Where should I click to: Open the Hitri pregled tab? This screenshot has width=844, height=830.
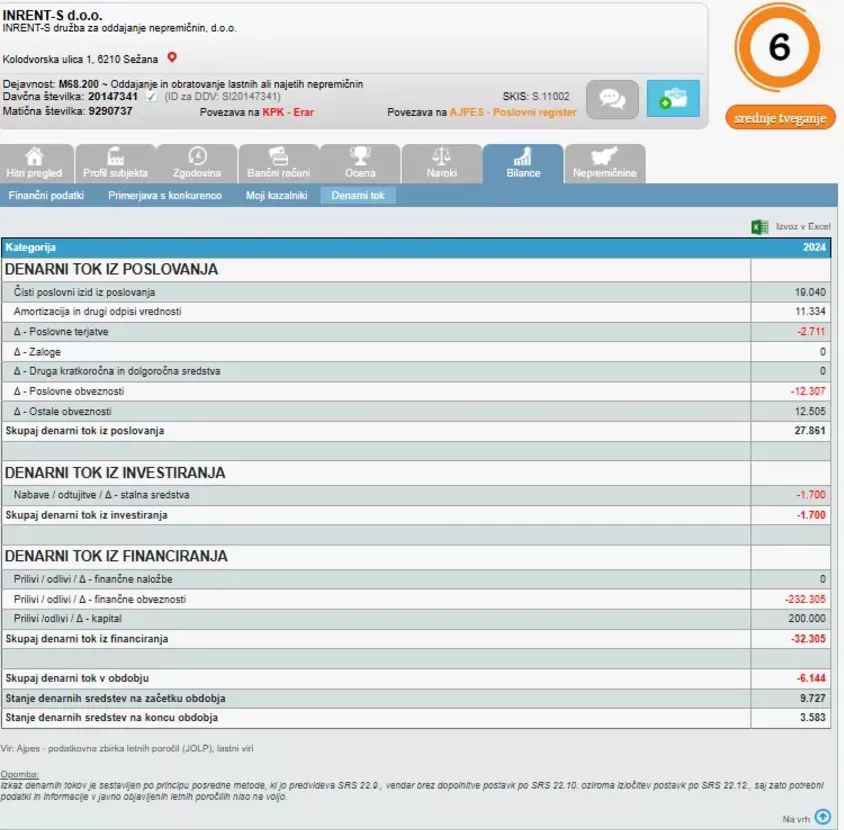34,164
